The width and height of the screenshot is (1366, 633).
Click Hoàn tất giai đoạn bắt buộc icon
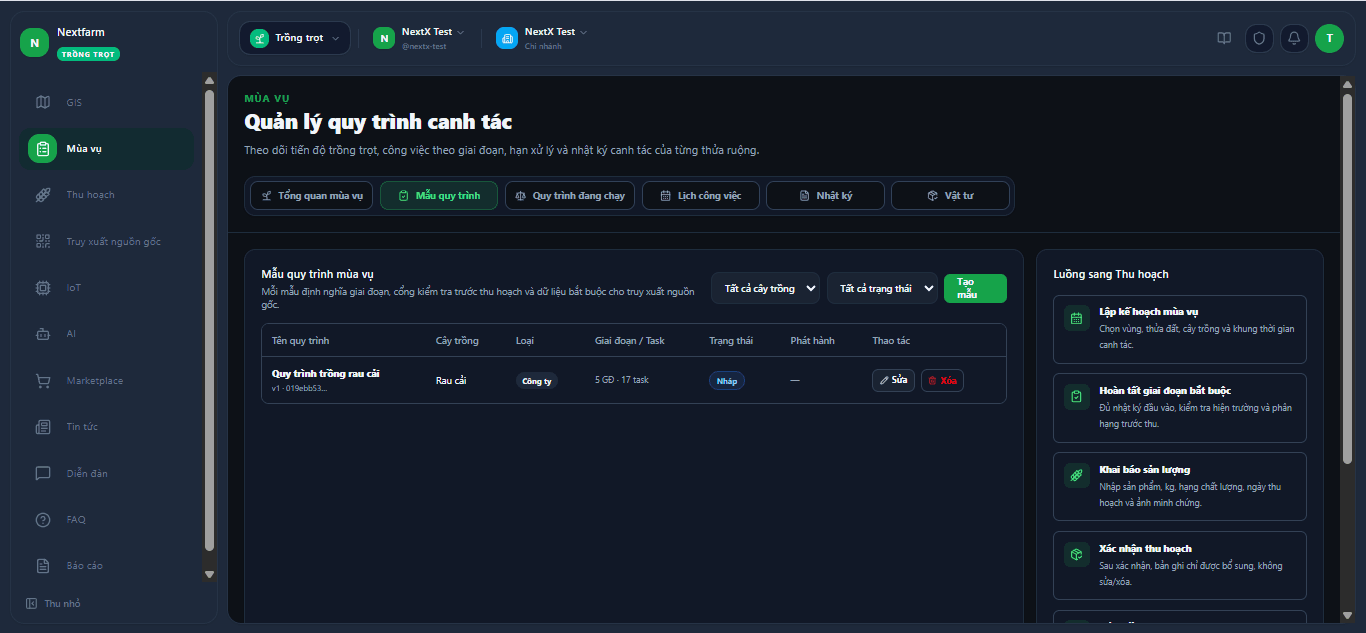1077,397
